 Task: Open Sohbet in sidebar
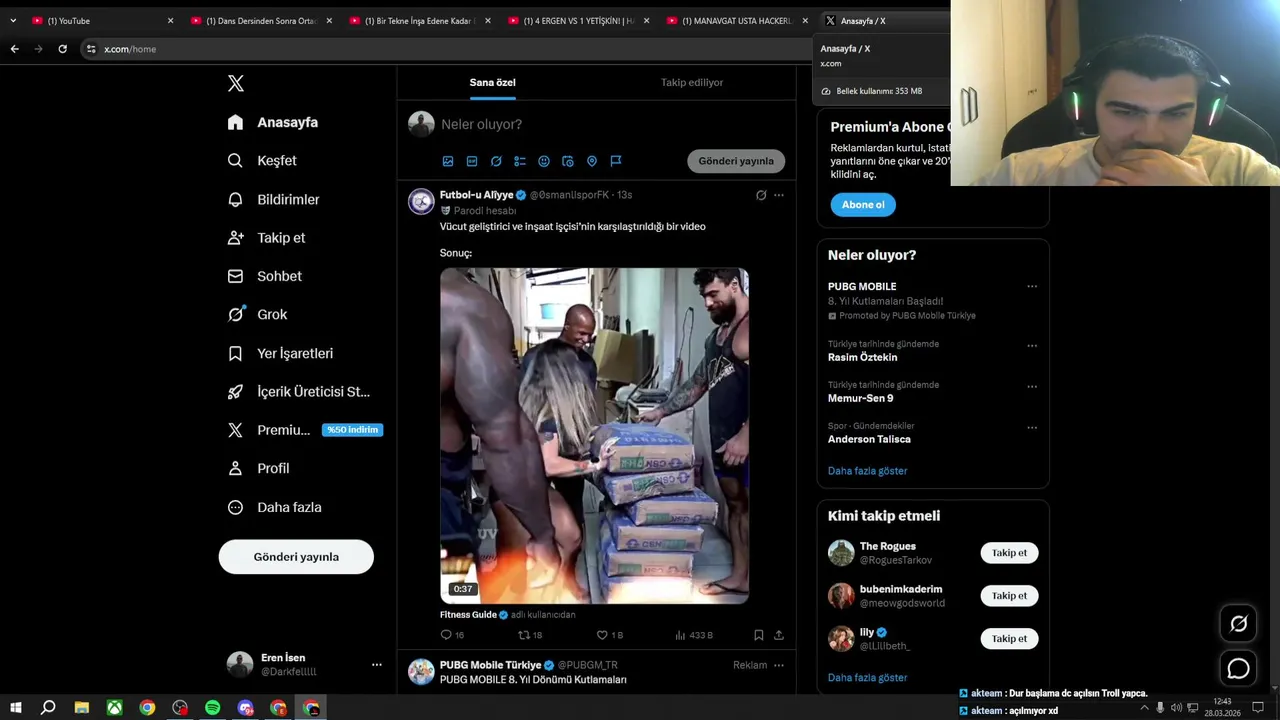pos(265,276)
